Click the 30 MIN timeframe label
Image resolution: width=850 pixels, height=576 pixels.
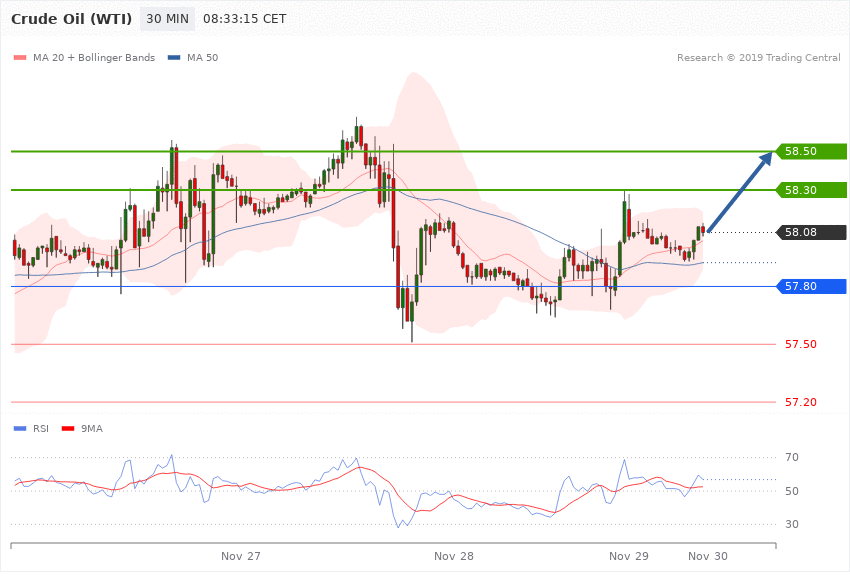(167, 19)
